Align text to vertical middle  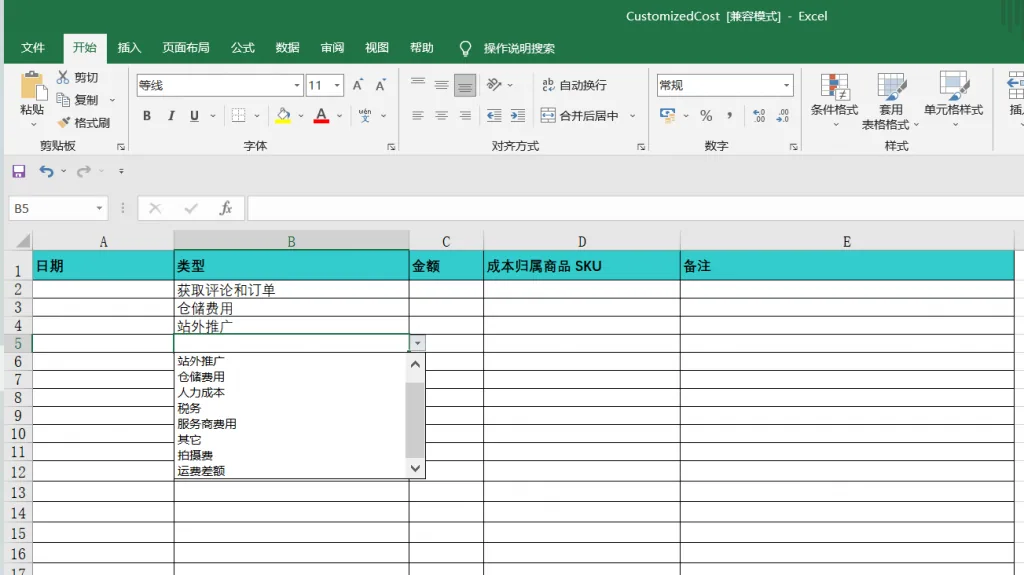(441, 85)
